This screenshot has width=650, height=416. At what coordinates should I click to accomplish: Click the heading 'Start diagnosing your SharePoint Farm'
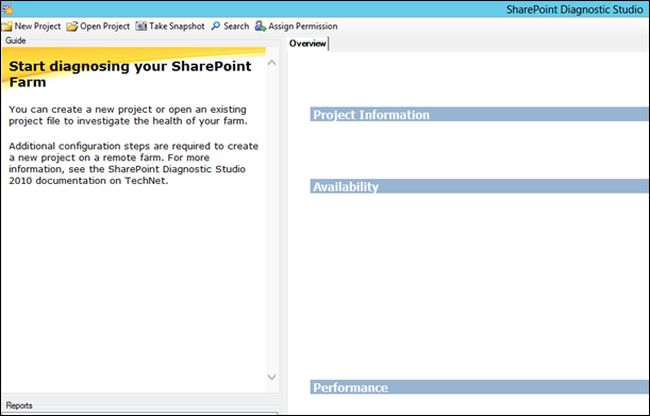[x=130, y=74]
